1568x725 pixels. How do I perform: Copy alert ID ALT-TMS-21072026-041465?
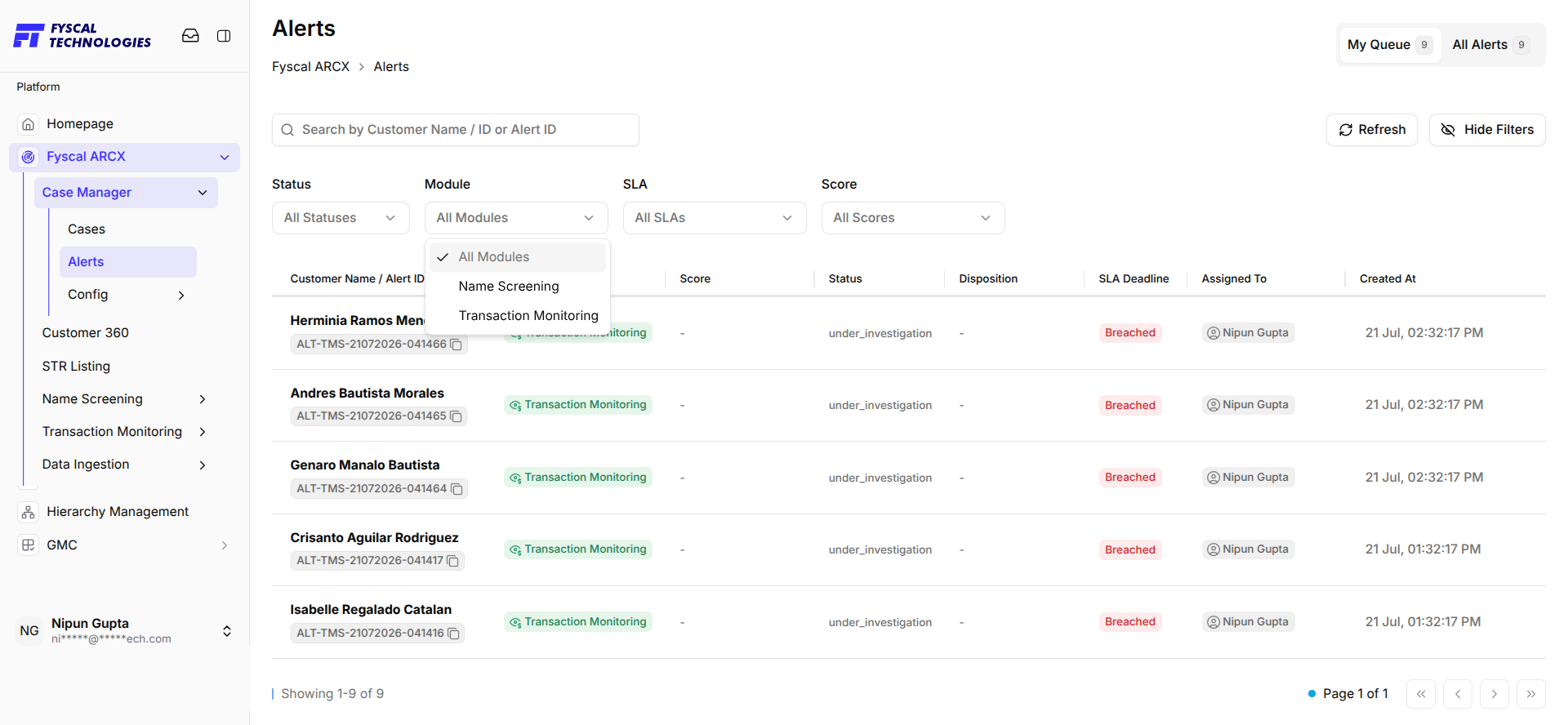[x=457, y=416]
